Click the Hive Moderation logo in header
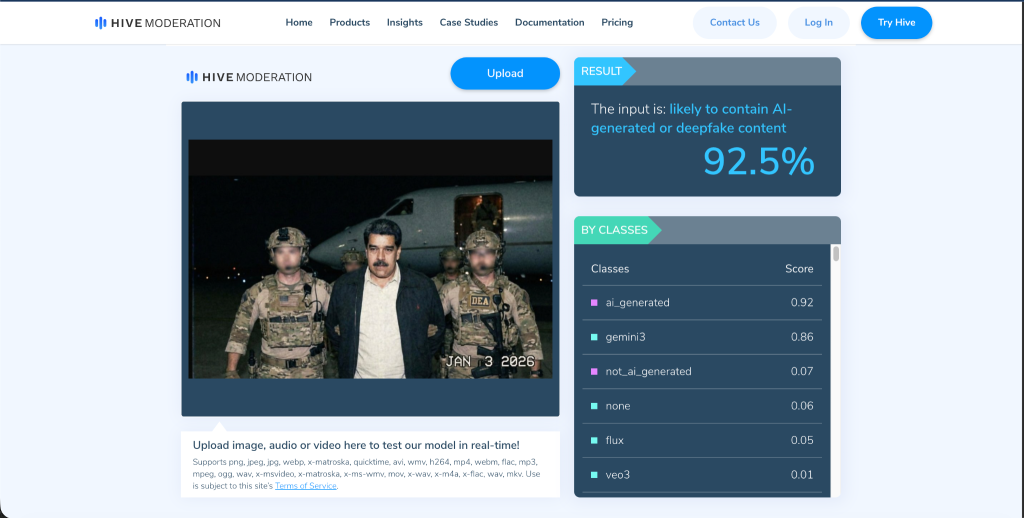Image resolution: width=1024 pixels, height=518 pixels. [157, 23]
